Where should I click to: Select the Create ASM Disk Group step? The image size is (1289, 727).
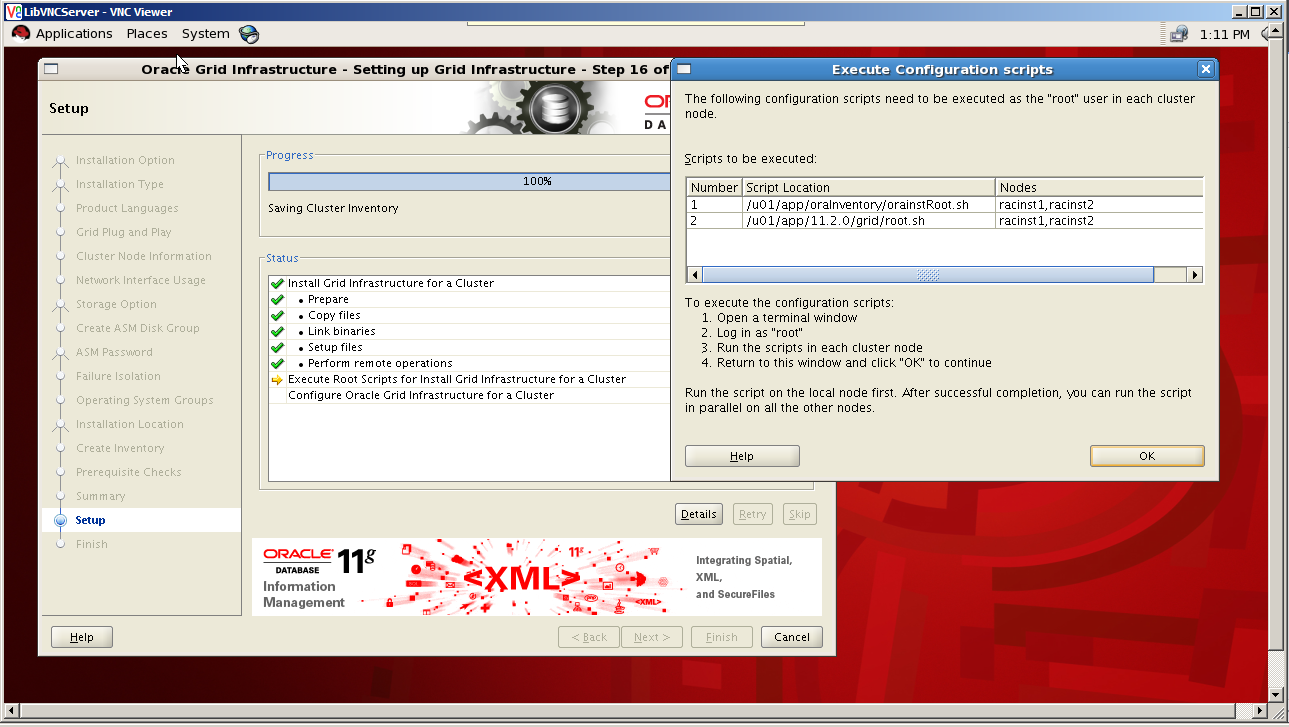pyautogui.click(x=138, y=328)
